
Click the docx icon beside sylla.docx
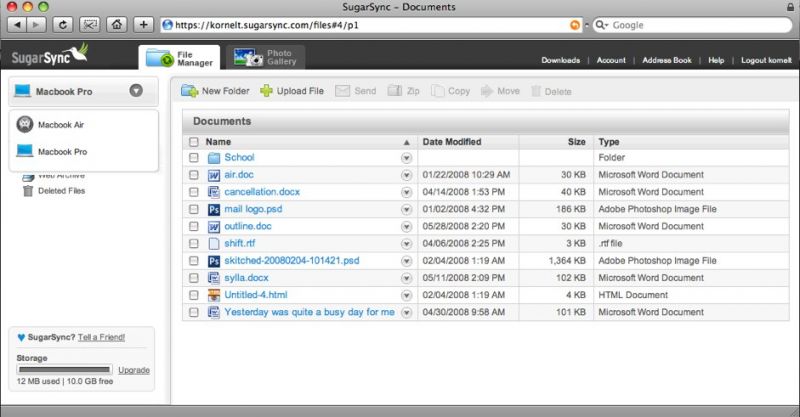tap(214, 278)
